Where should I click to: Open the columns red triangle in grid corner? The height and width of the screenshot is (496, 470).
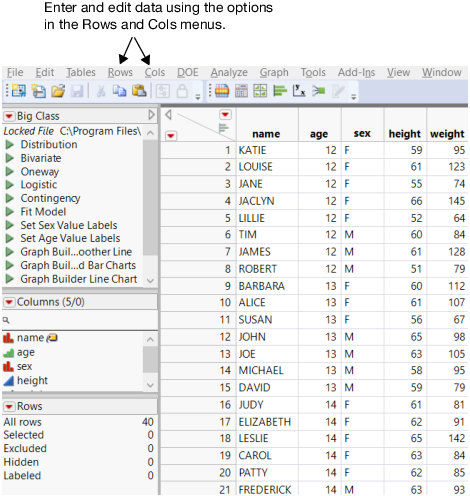pyautogui.click(x=225, y=115)
